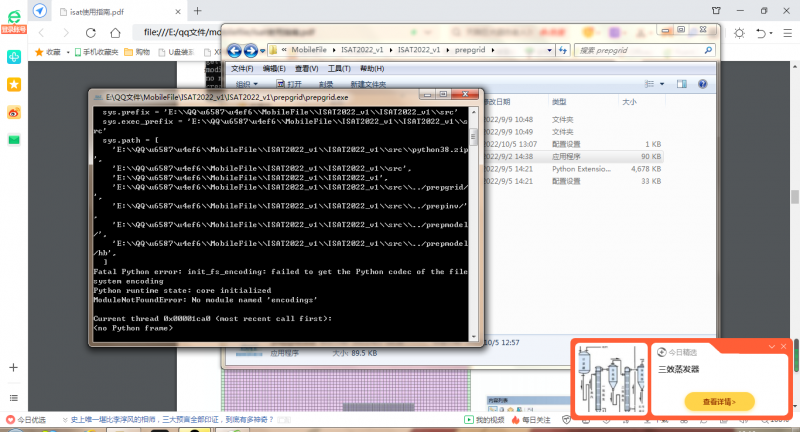Open the 文件(F) menu
This screenshot has height=432, width=800.
coord(243,68)
